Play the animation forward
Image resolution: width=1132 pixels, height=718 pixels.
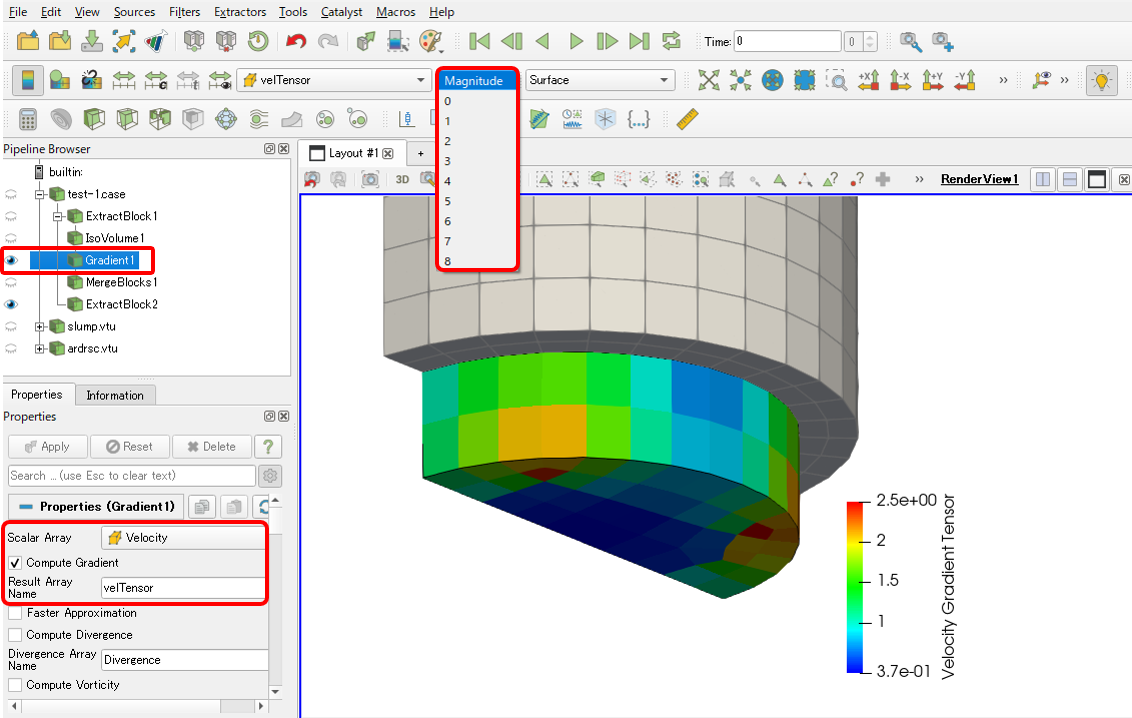pyautogui.click(x=575, y=41)
